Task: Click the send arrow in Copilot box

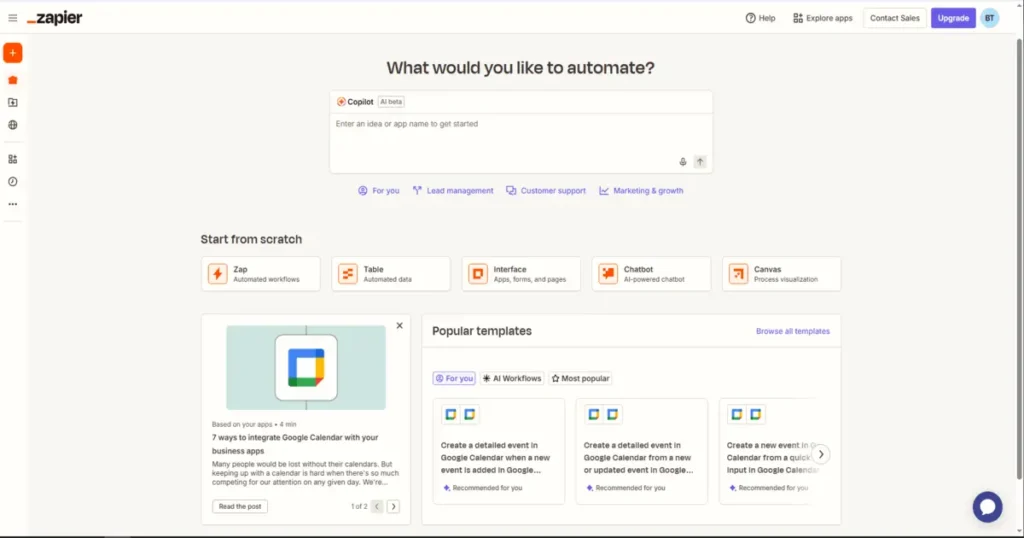Action: click(x=699, y=162)
